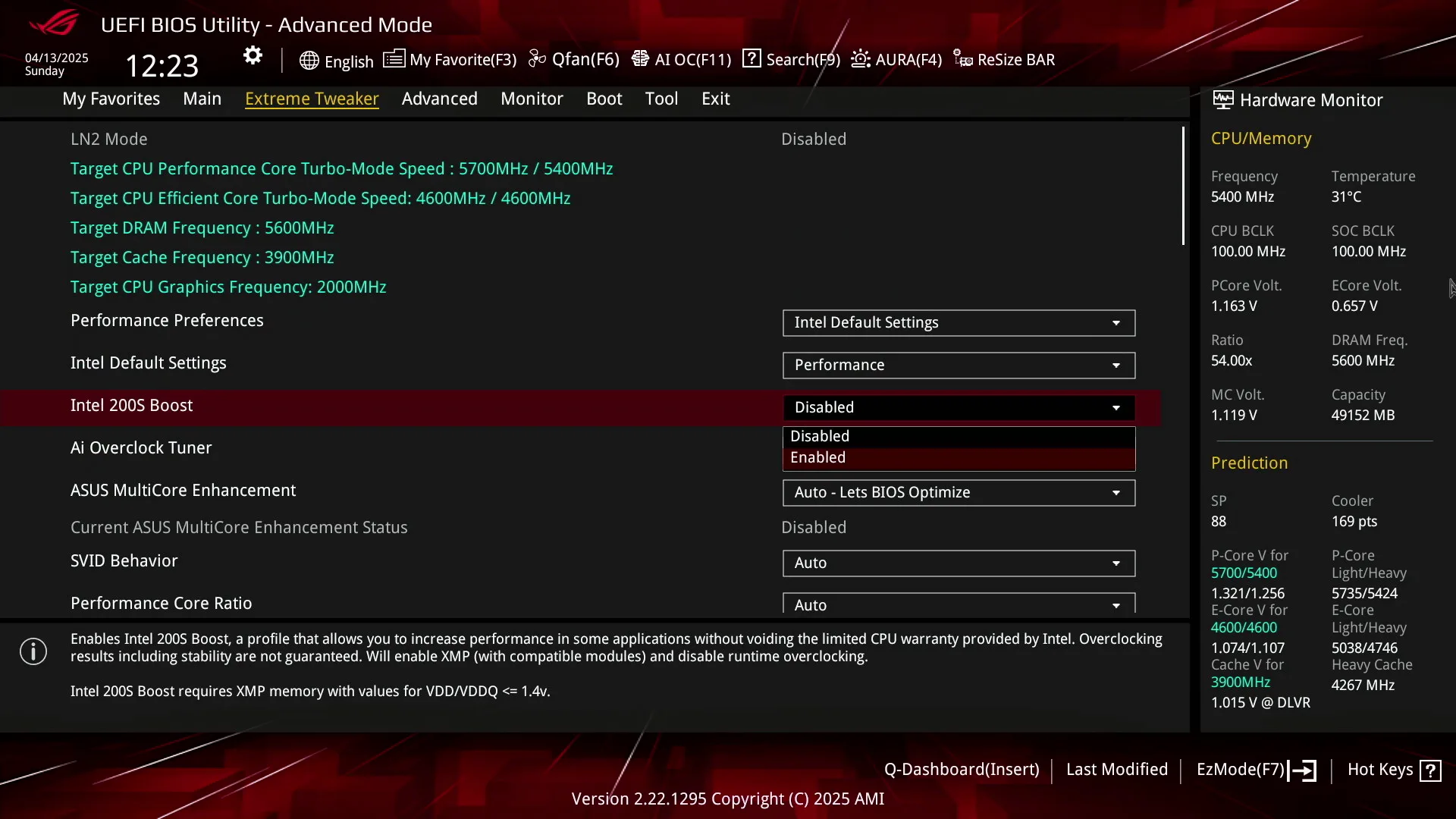
Task: Click the AURA lighting icon
Action: click(861, 59)
